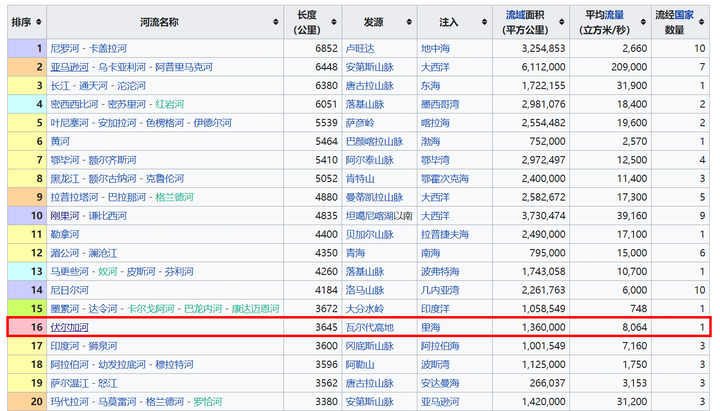Sort table by the 排序 rank column arrows
The image size is (720, 411).
coord(39,22)
